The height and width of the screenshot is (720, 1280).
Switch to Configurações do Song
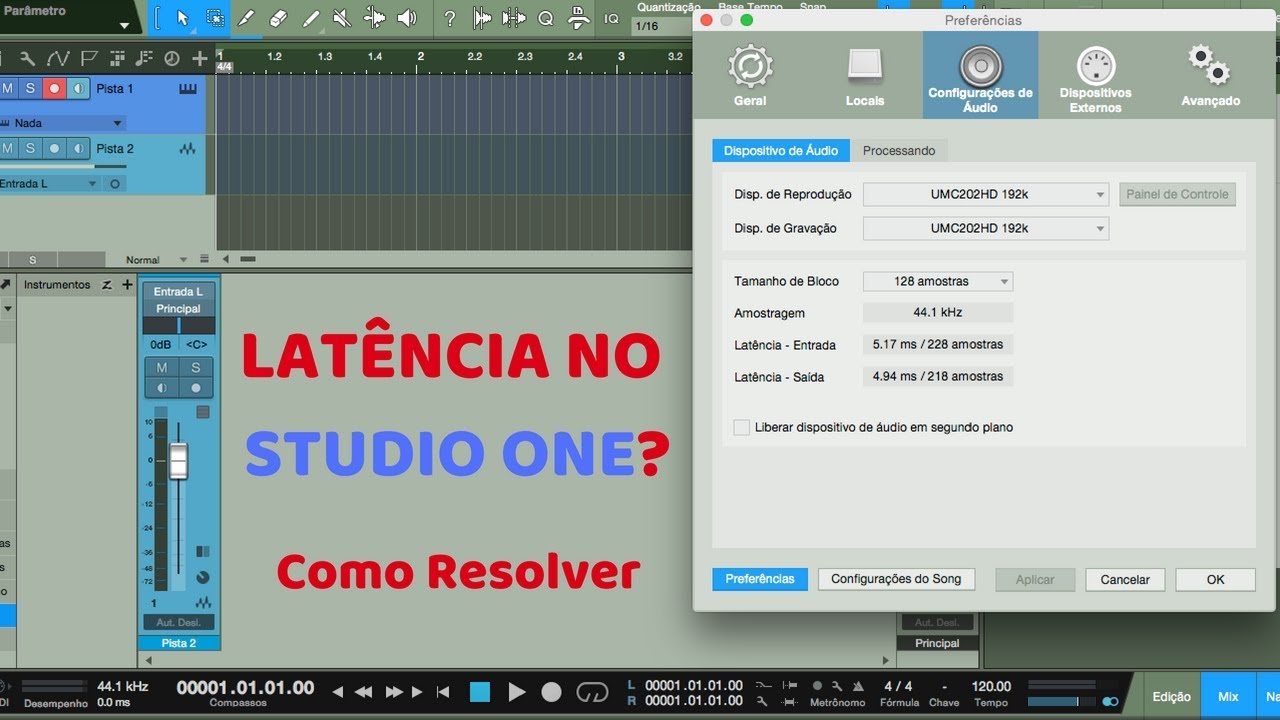tap(896, 579)
